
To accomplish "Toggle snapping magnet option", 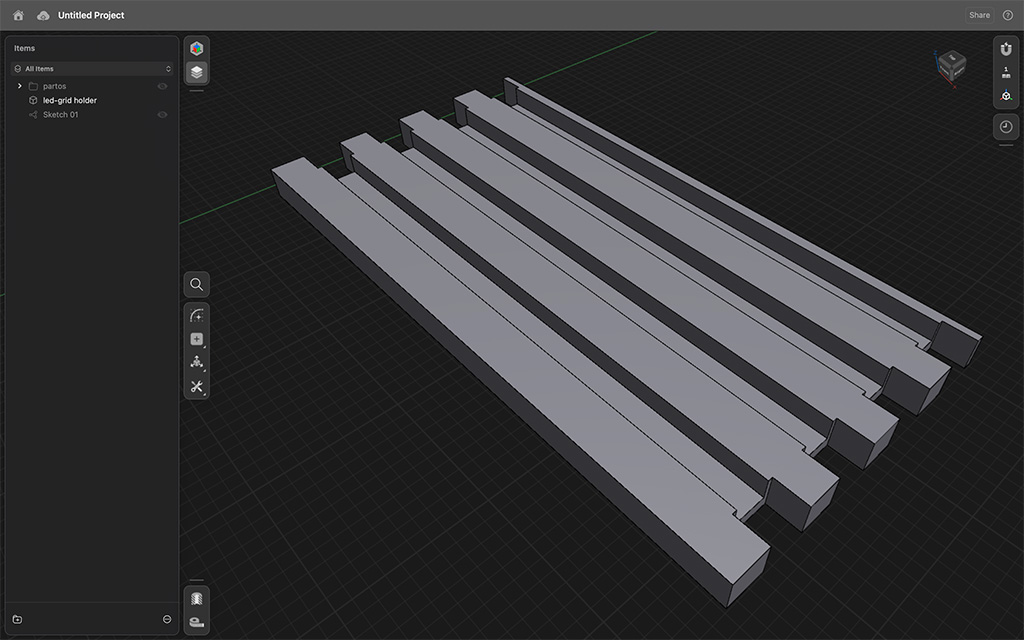I will [x=1006, y=49].
